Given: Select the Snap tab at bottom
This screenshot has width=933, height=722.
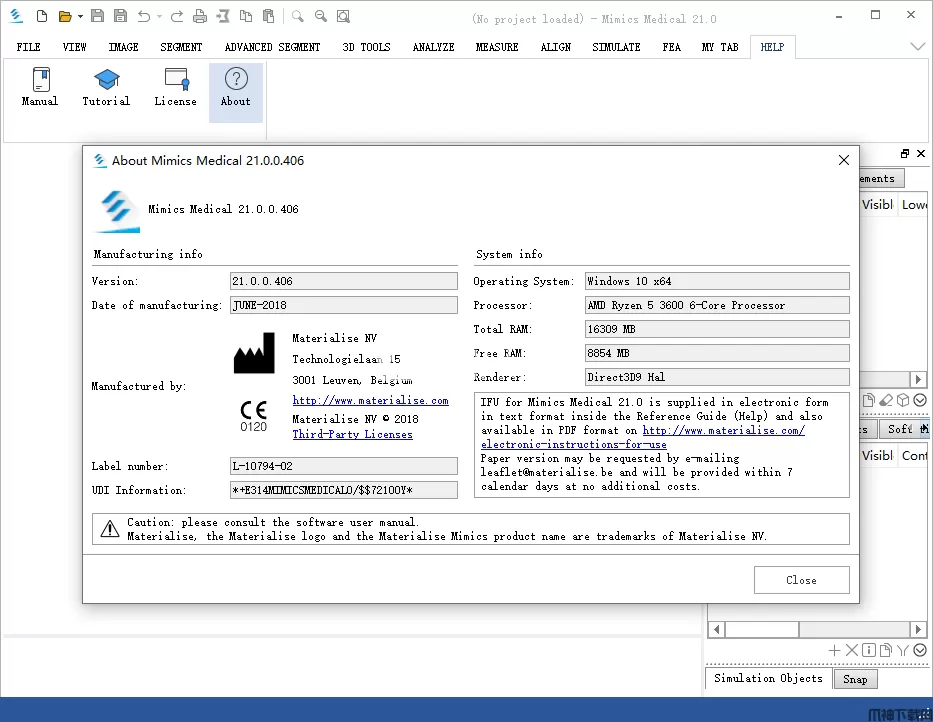Looking at the screenshot, I should (855, 679).
